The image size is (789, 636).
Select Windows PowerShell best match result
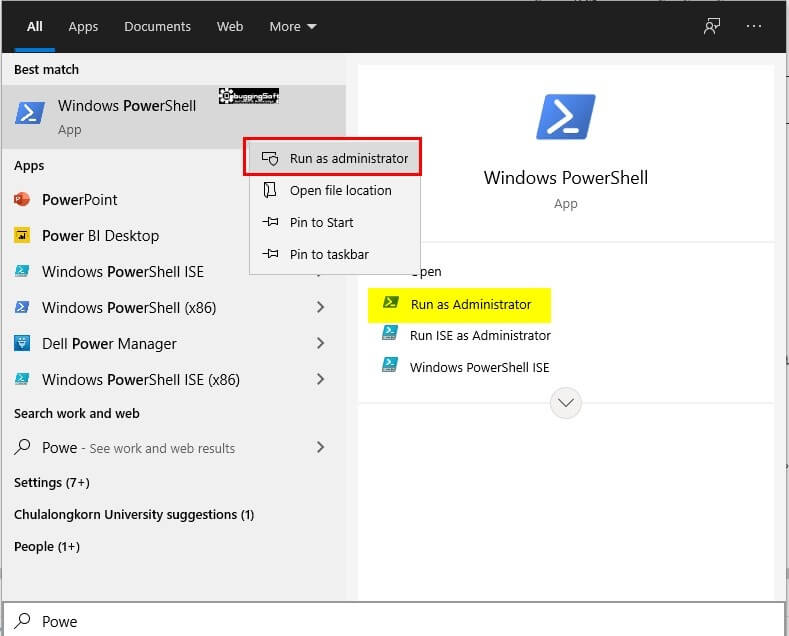tap(174, 117)
